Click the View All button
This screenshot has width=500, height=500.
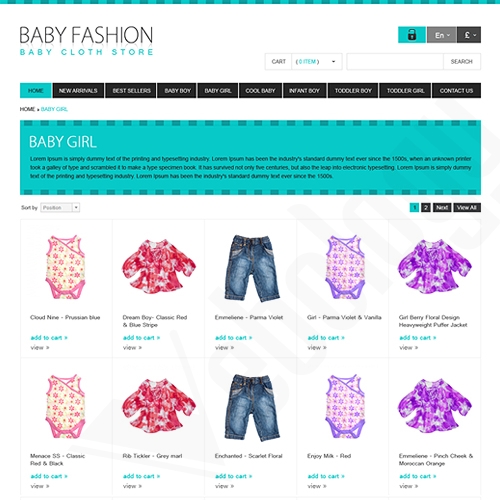click(467, 208)
